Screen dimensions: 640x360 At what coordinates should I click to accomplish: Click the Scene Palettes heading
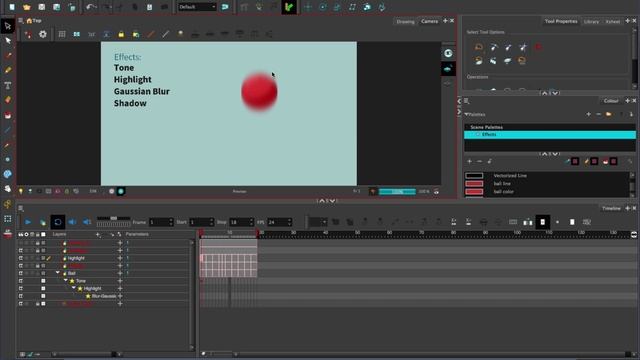[x=486, y=127]
